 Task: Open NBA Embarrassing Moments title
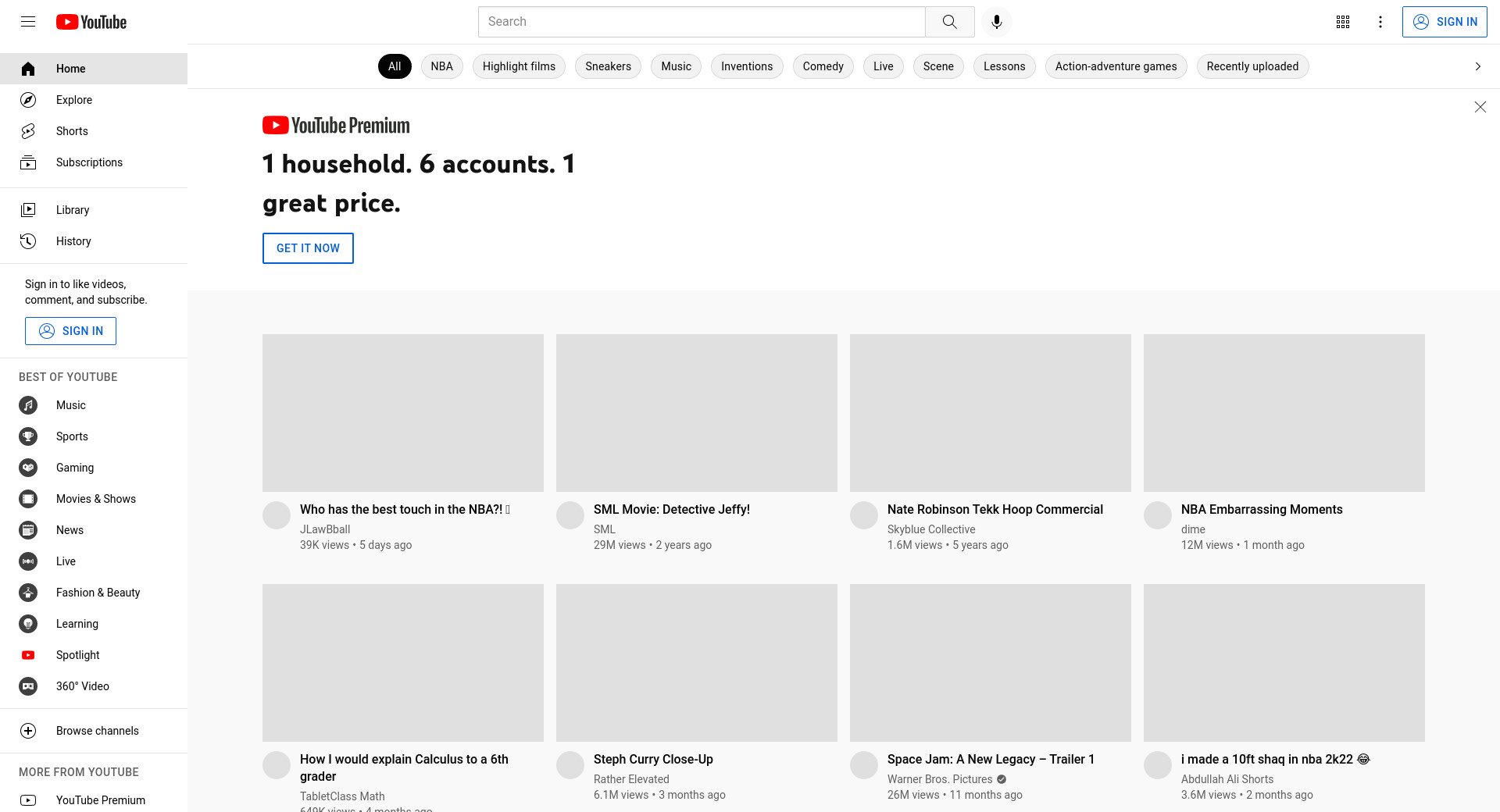(x=1262, y=509)
